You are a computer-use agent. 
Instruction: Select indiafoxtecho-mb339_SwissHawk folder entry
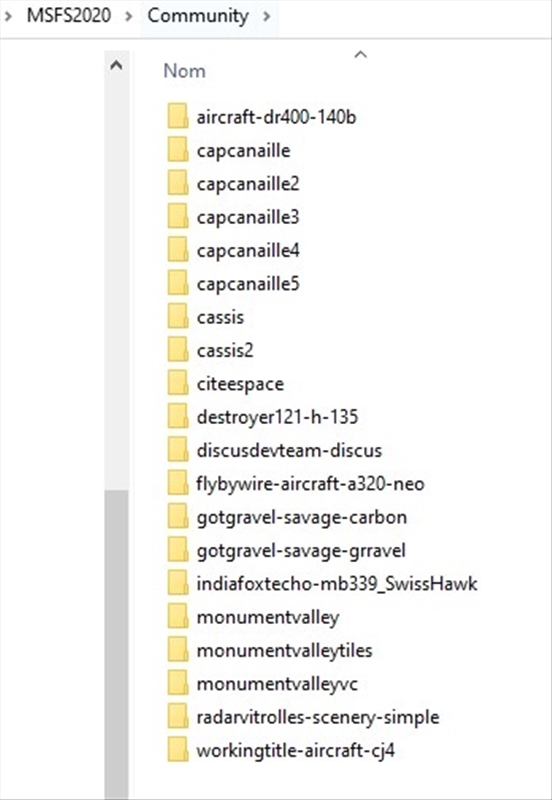[323, 583]
